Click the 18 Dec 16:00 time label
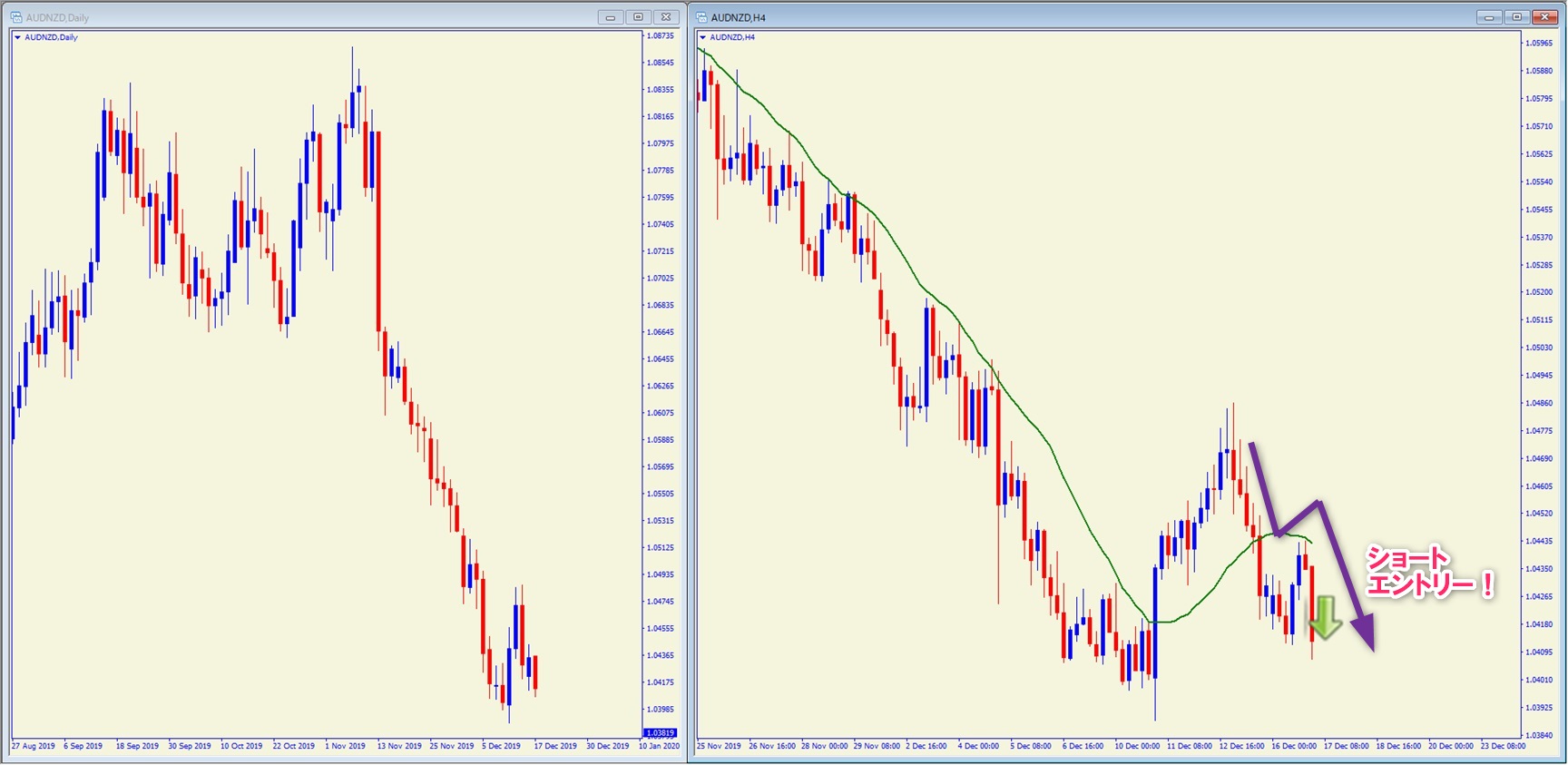 1398,746
